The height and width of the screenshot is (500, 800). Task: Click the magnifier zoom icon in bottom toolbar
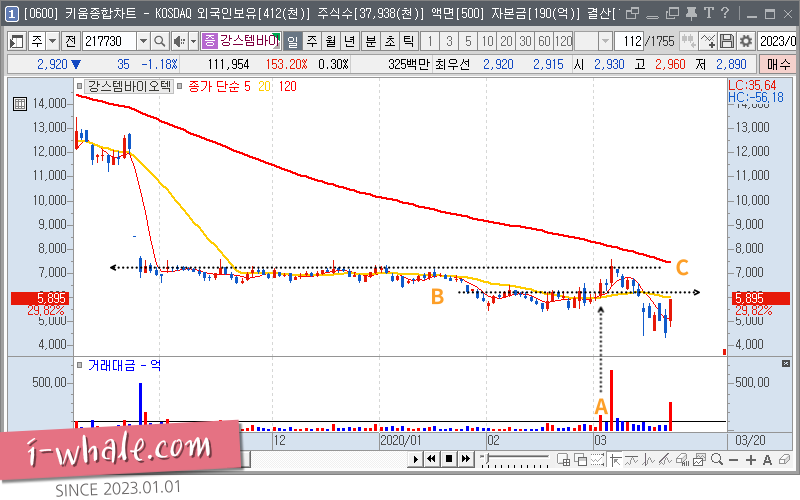point(717,460)
